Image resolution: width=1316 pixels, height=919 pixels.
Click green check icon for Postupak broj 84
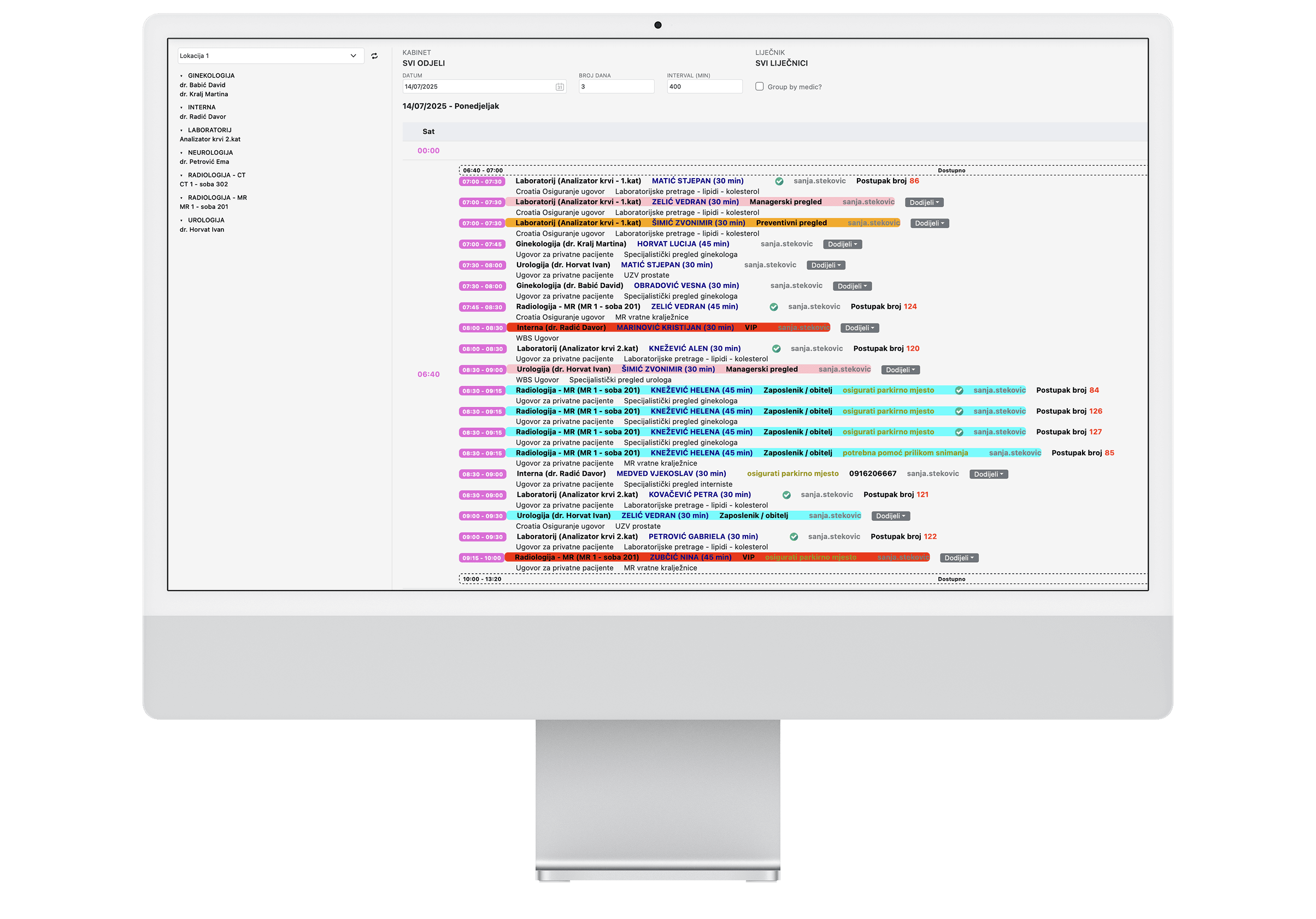point(959,391)
